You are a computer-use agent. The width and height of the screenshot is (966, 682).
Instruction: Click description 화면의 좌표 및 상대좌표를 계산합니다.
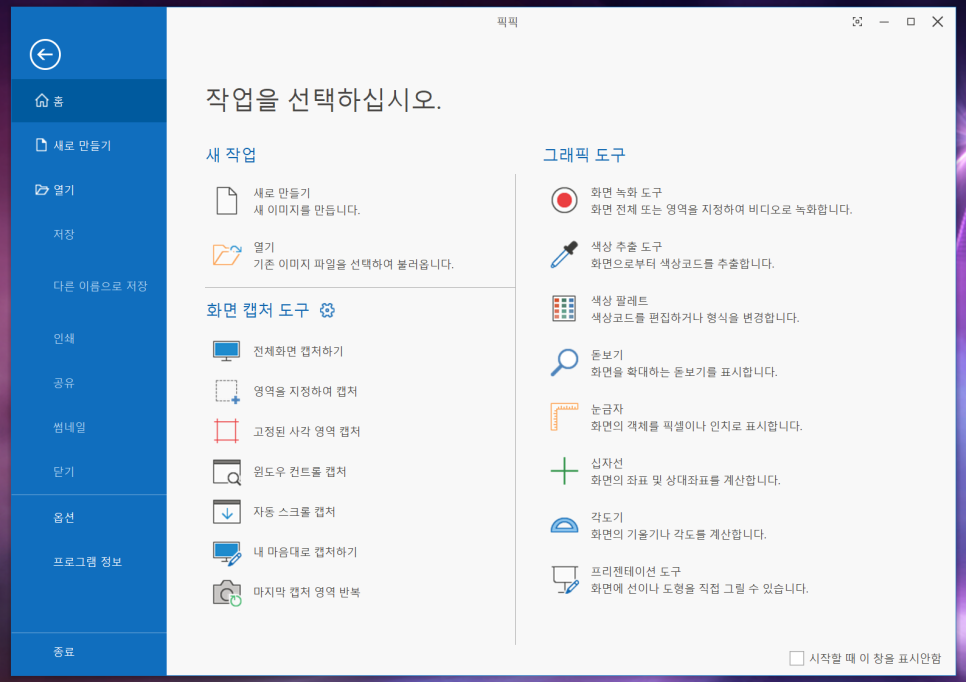tap(685, 480)
